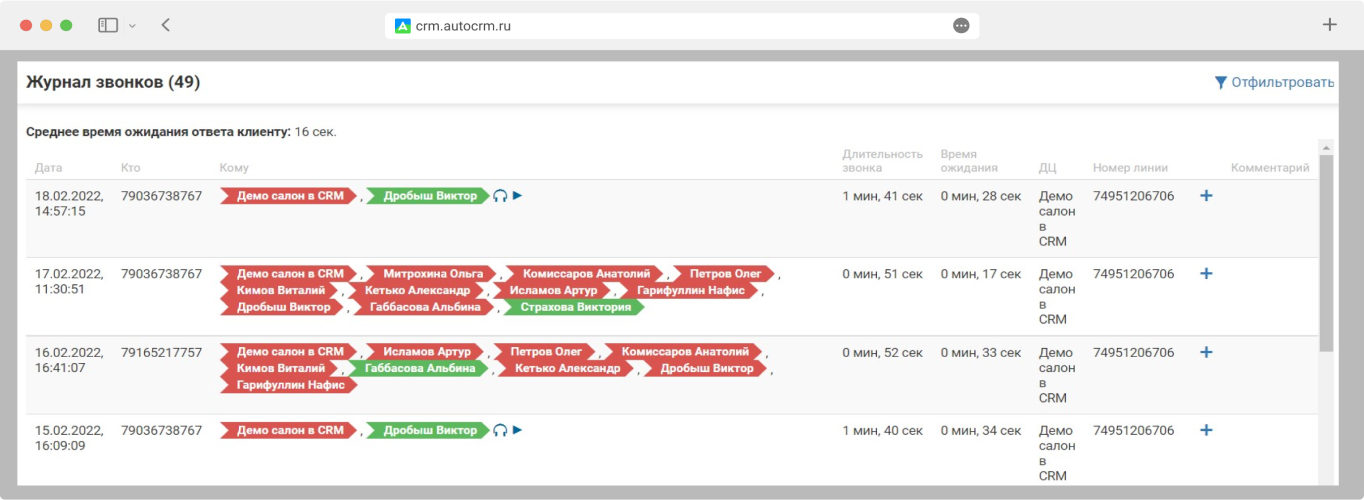This screenshot has height=500, width=1364.
Task: Click headphones icon in 15.02.2022 call row
Action: pyautogui.click(x=500, y=430)
